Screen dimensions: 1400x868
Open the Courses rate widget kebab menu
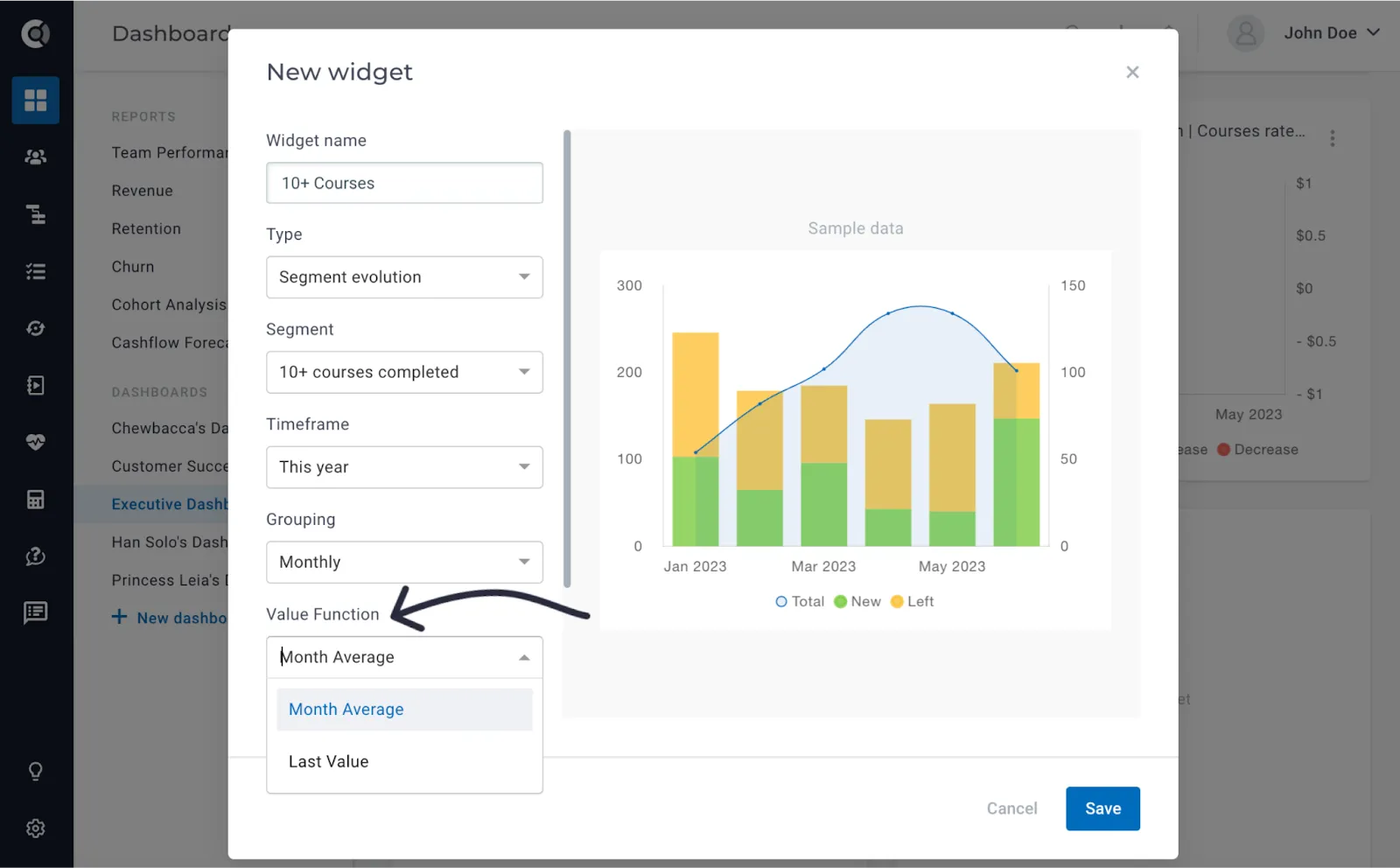[1333, 138]
